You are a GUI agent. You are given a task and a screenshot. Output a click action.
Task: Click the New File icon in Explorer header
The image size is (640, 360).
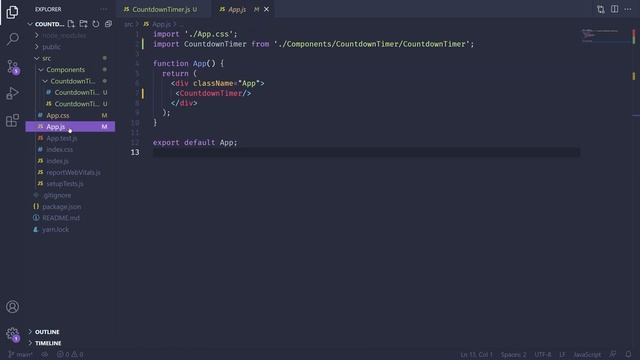(x=71, y=24)
